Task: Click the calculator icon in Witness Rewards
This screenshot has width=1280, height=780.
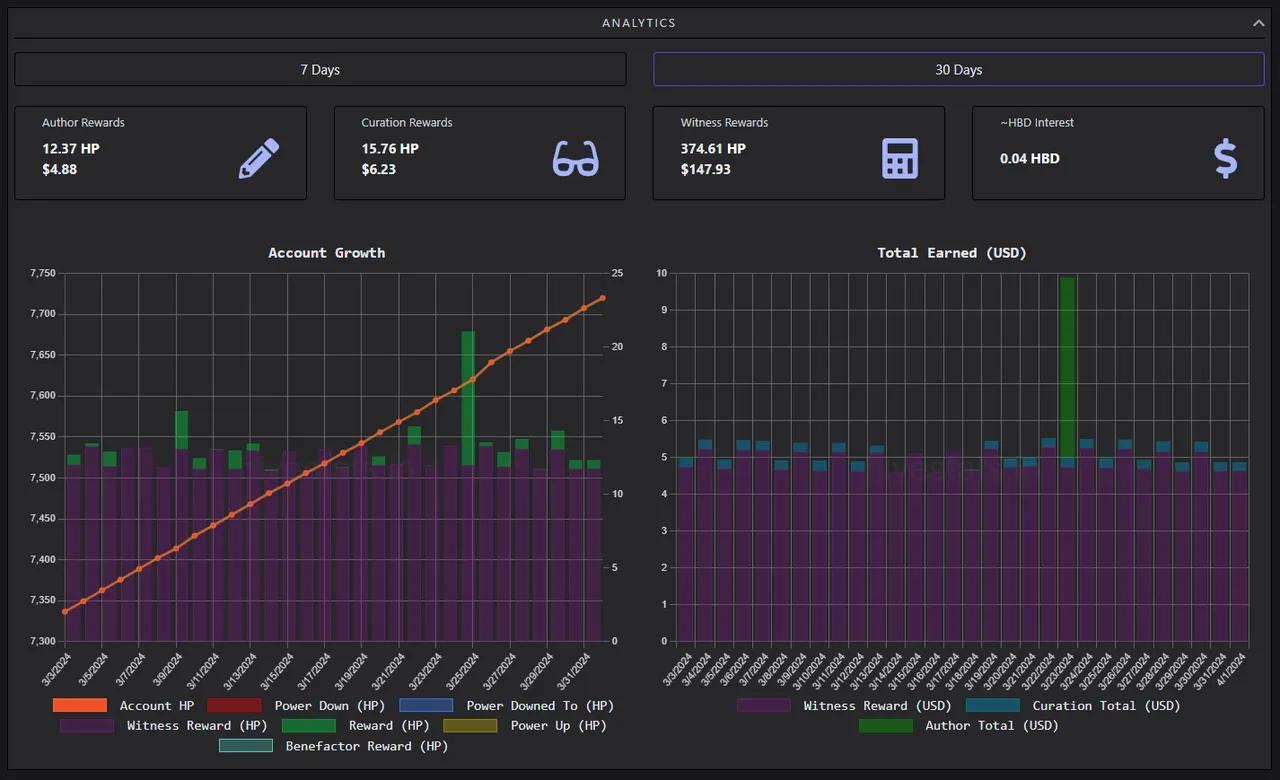Action: click(x=900, y=159)
